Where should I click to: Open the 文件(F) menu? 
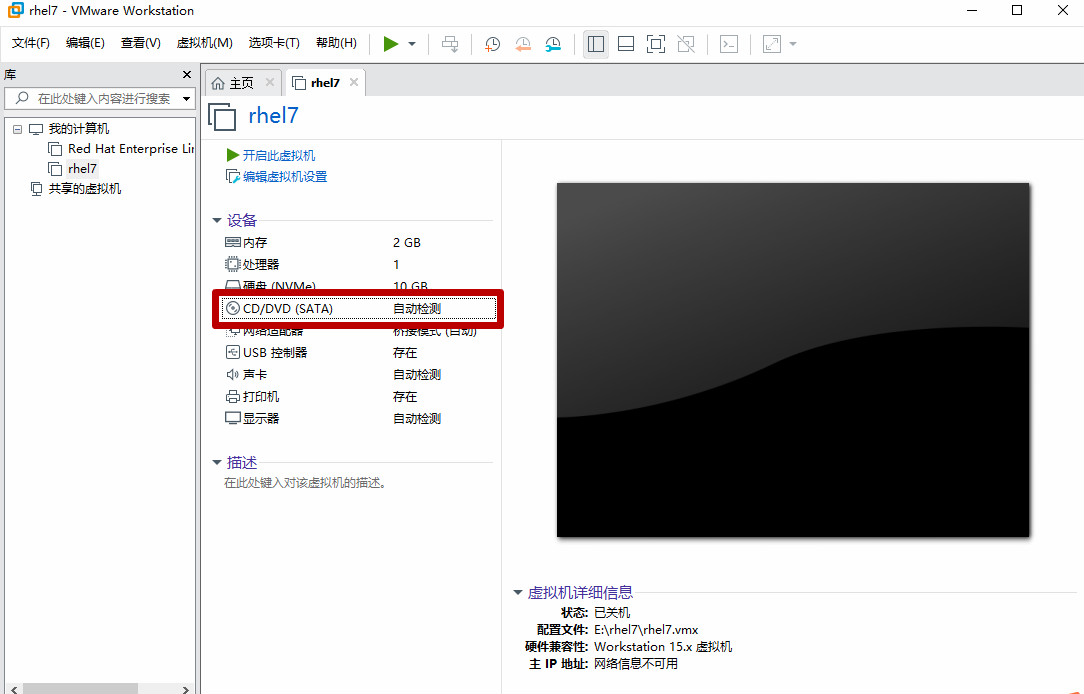(30, 43)
